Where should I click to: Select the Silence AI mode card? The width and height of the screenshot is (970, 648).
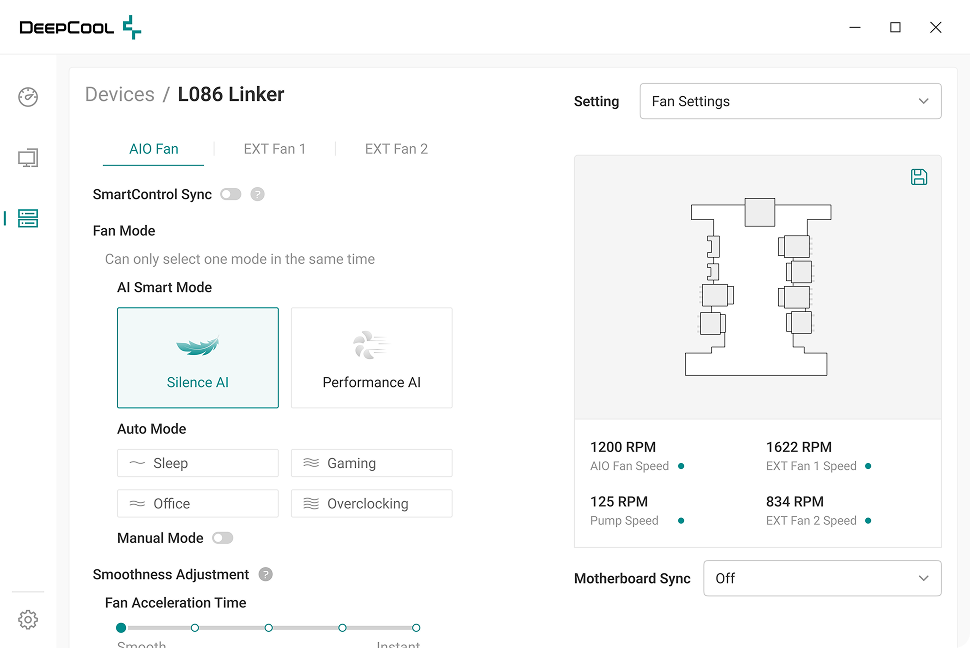tap(198, 358)
